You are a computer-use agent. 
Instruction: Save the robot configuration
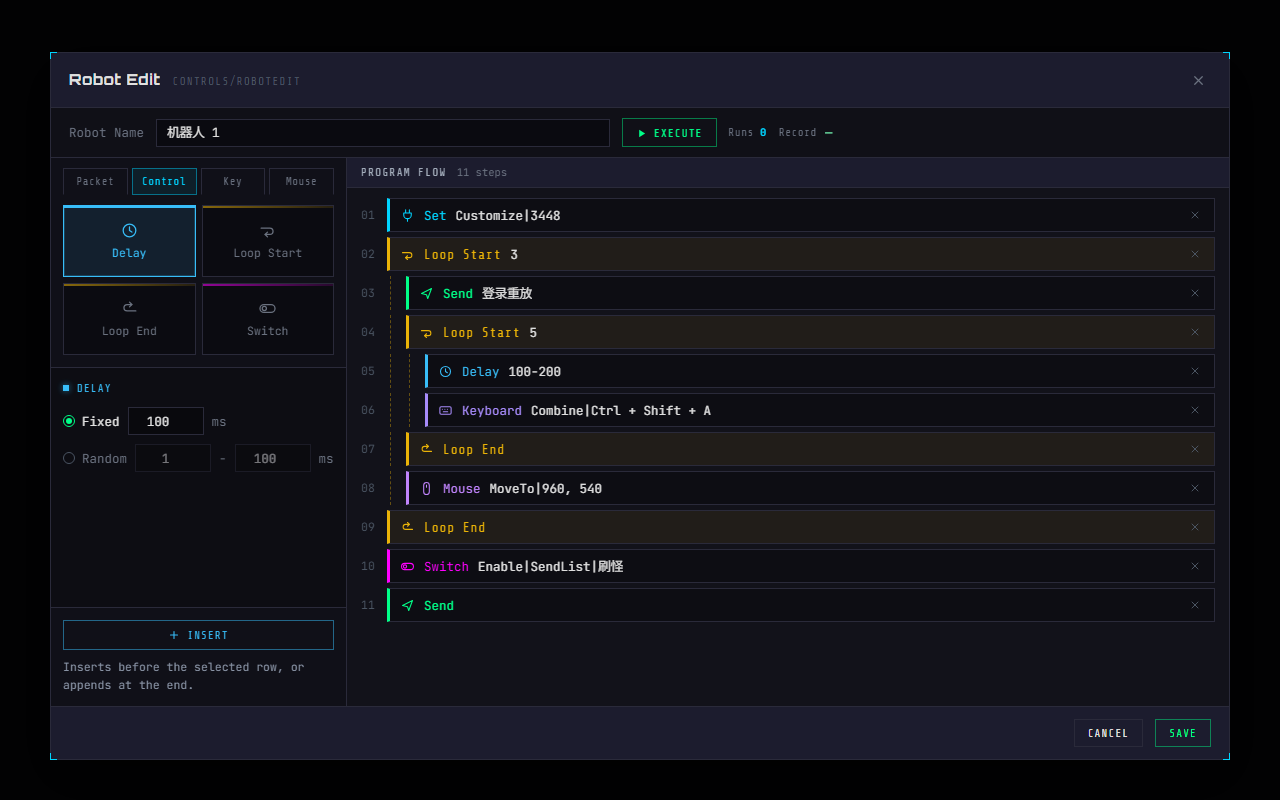[1183, 733]
